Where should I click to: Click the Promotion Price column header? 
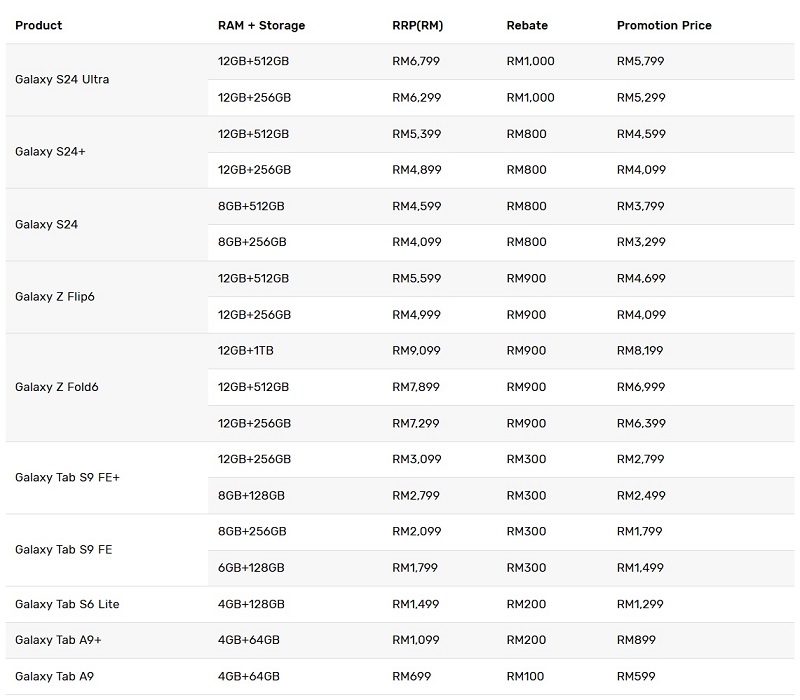pyautogui.click(x=664, y=26)
